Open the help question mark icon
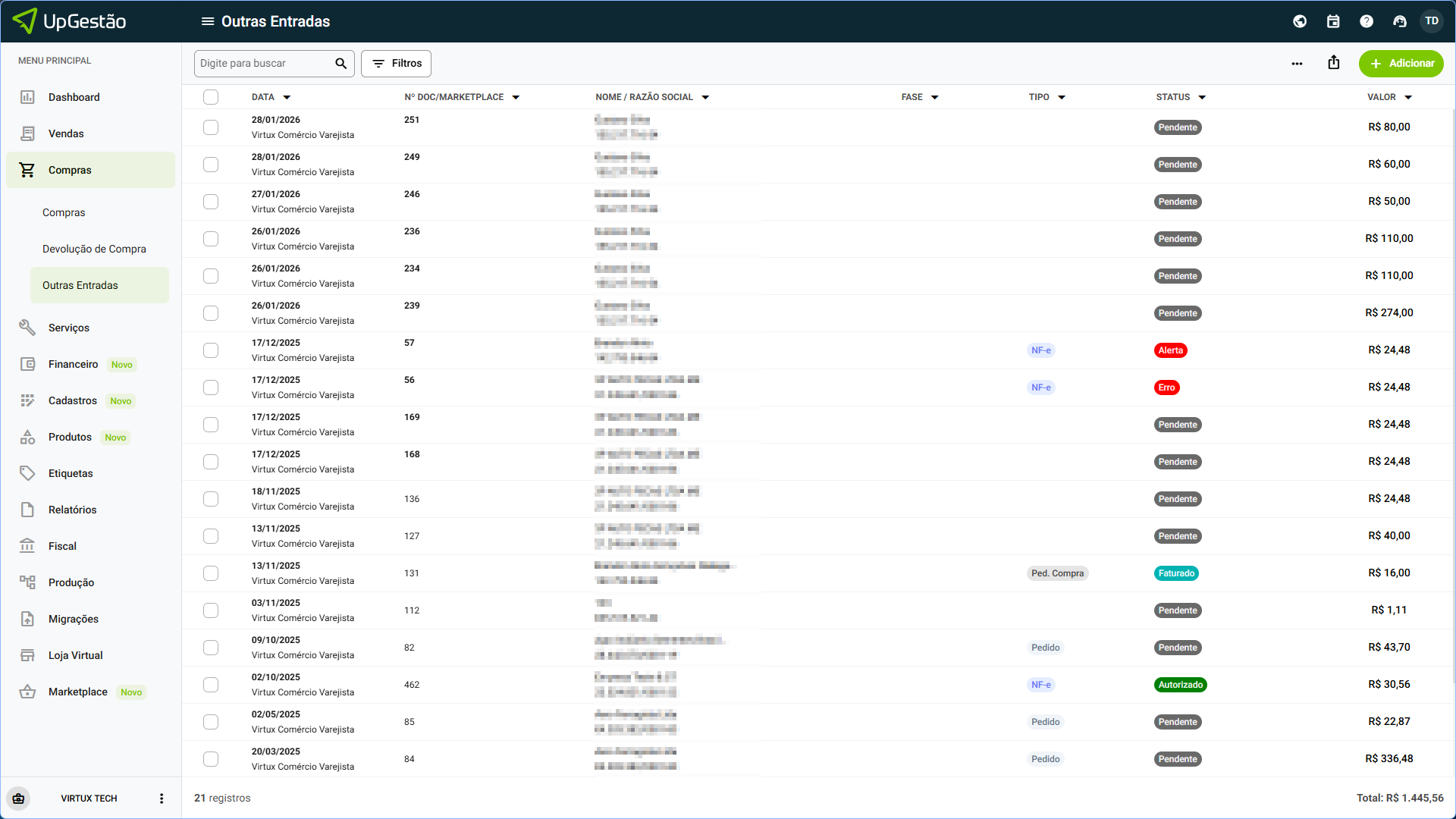Image resolution: width=1456 pixels, height=819 pixels. point(1367,21)
